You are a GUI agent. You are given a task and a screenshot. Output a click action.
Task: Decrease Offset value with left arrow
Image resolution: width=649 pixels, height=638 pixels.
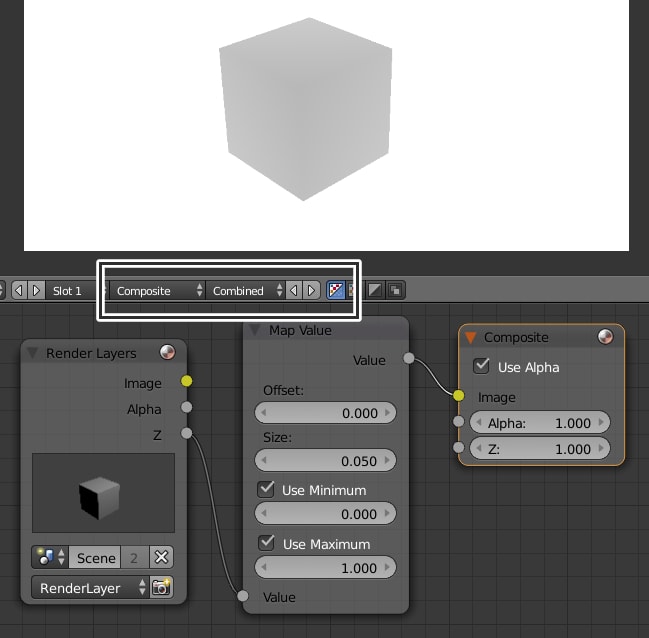click(264, 413)
